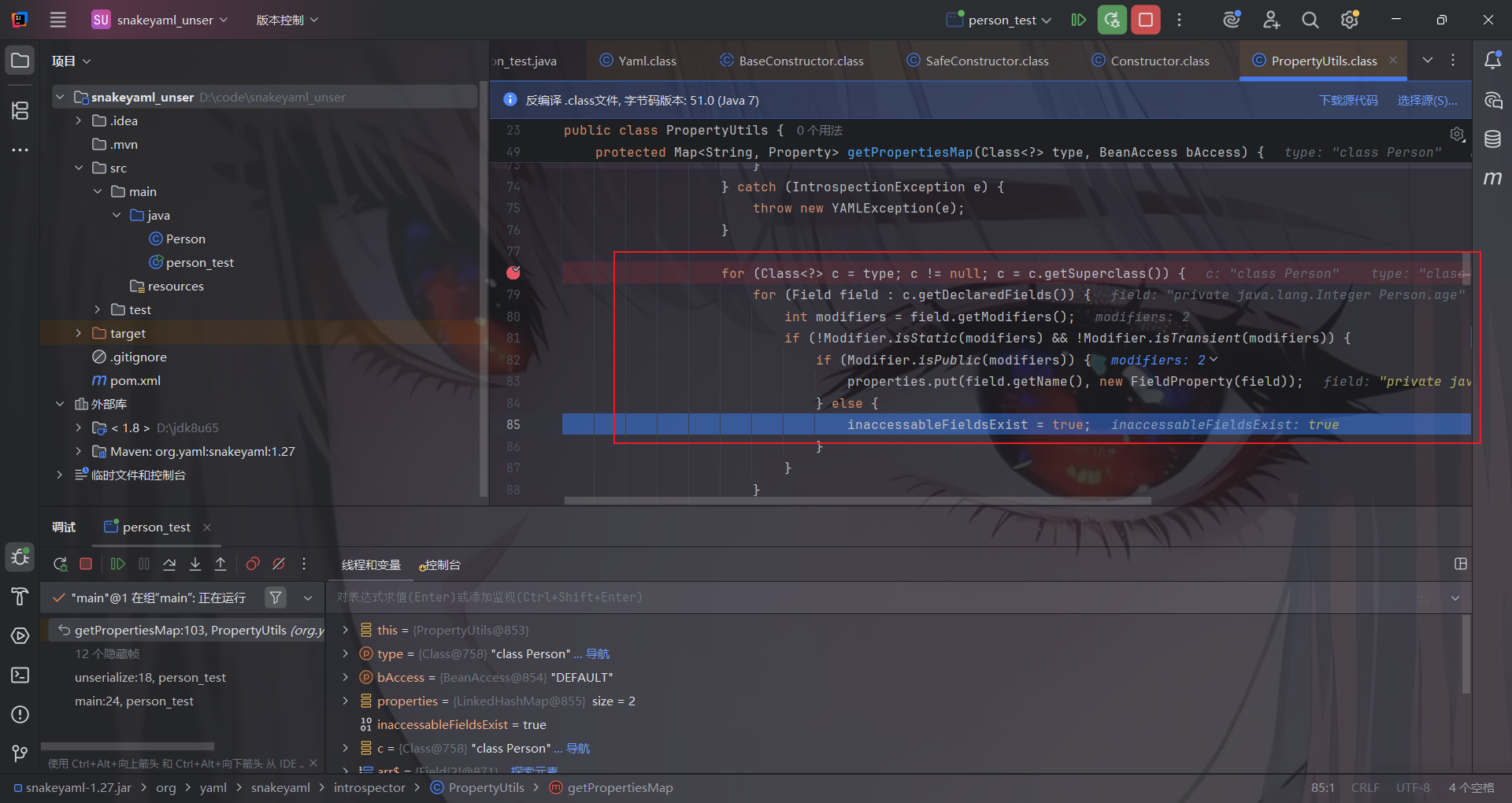Click 导航 link for the c variable
The image size is (1512, 803).
[578, 748]
